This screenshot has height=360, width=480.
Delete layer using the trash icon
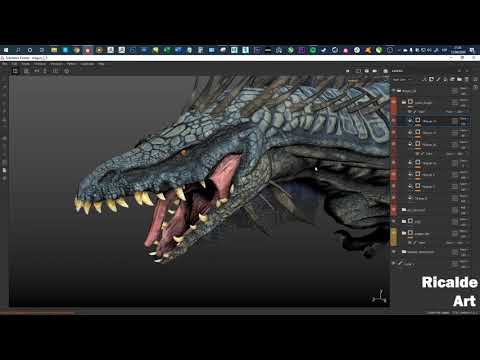tap(467, 79)
